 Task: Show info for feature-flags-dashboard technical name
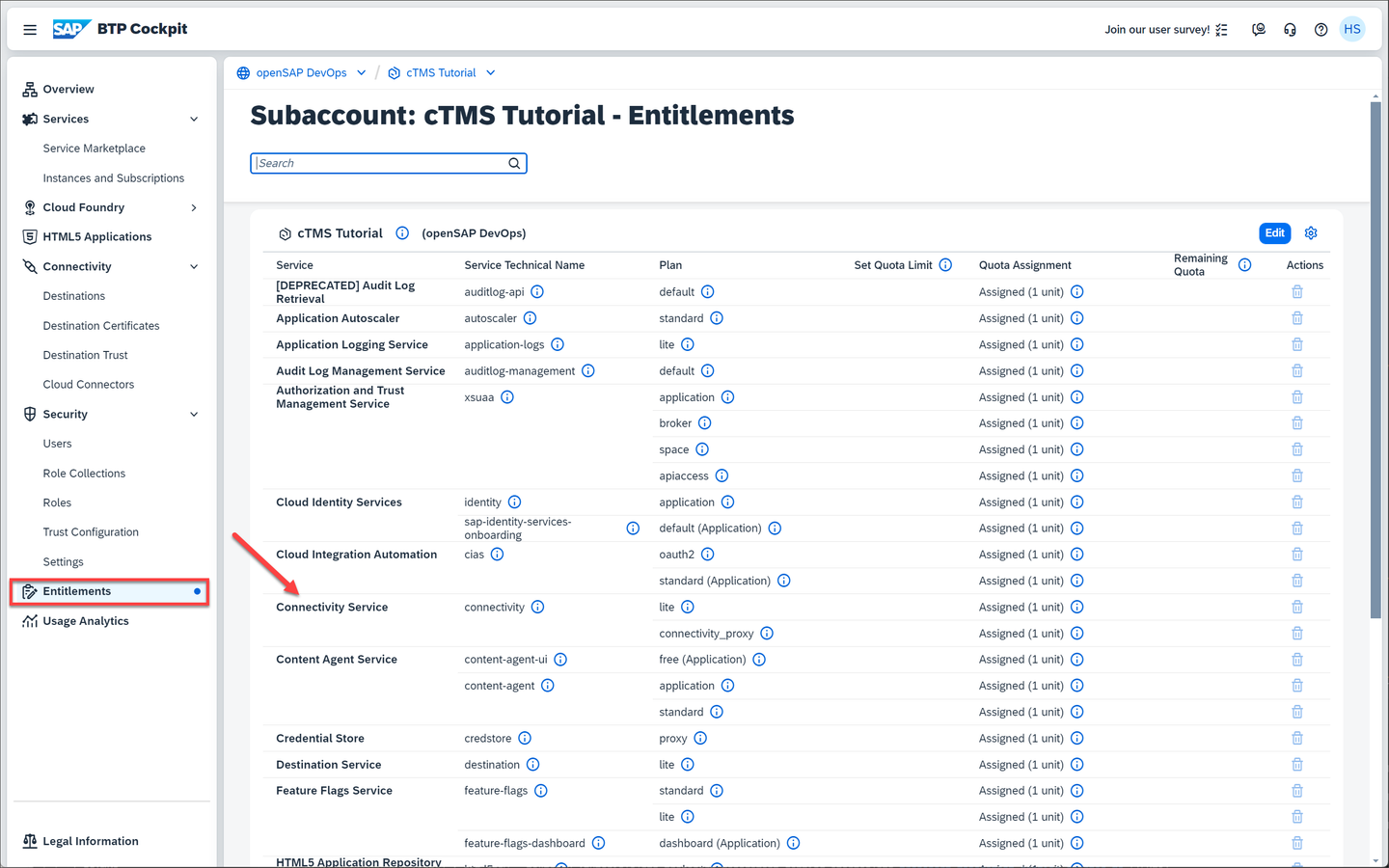(598, 843)
